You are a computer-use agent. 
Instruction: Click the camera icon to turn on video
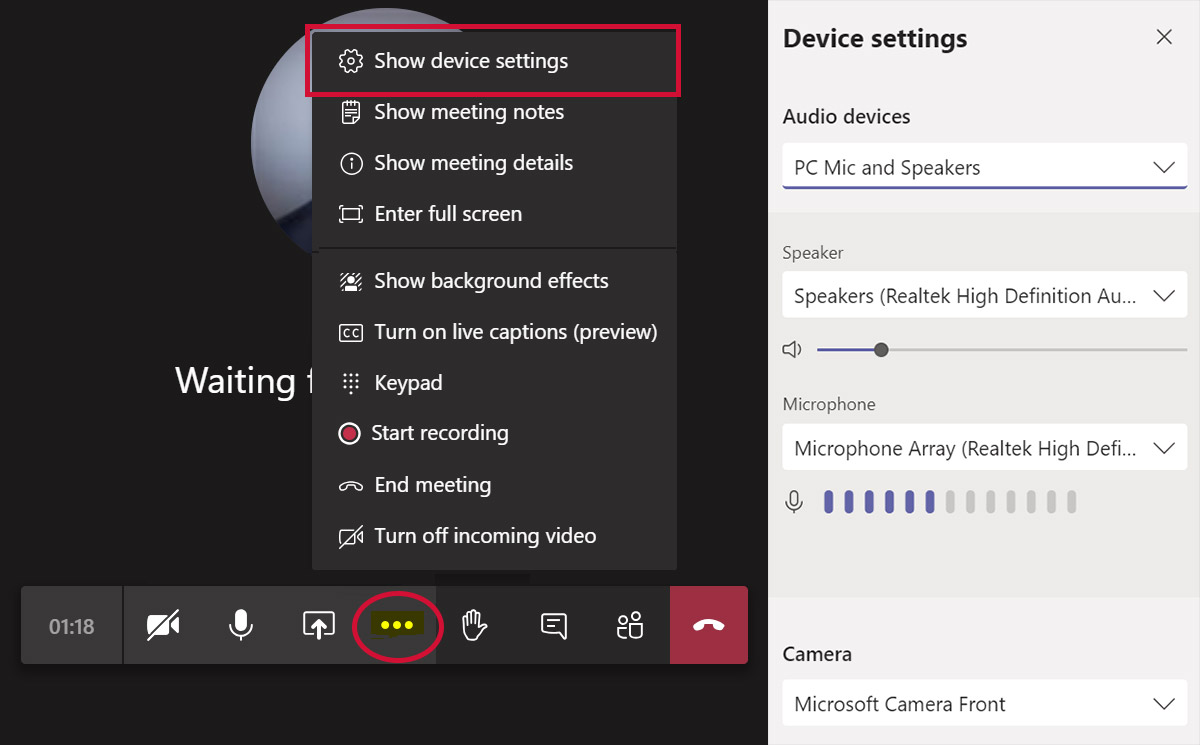coord(163,625)
